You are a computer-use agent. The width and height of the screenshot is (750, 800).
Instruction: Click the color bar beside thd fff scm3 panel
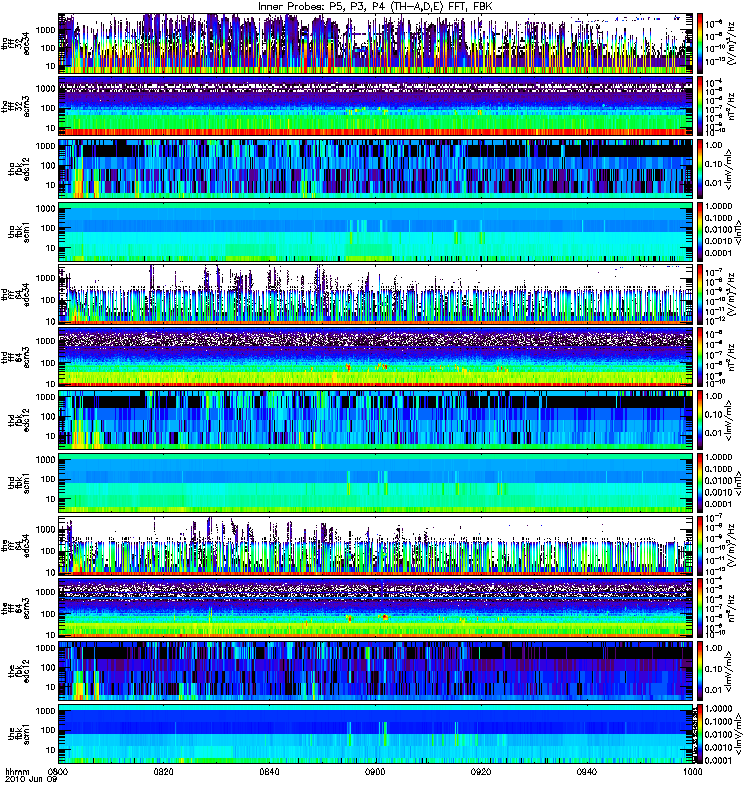[701, 358]
